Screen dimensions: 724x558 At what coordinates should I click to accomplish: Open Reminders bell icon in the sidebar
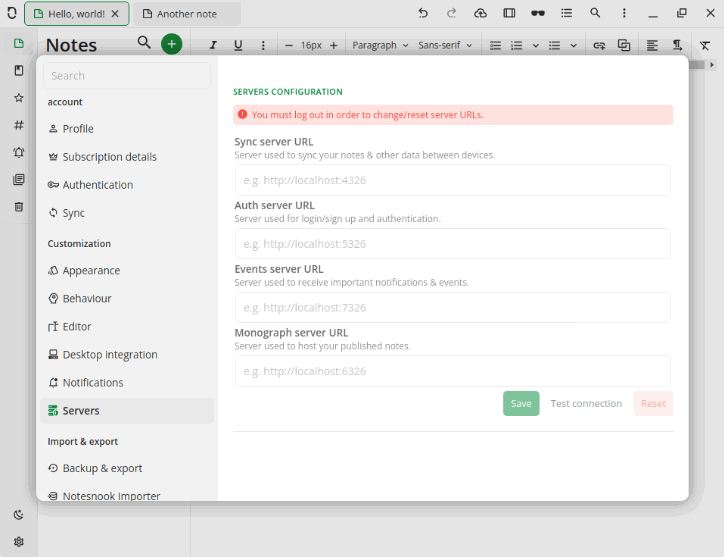18,152
